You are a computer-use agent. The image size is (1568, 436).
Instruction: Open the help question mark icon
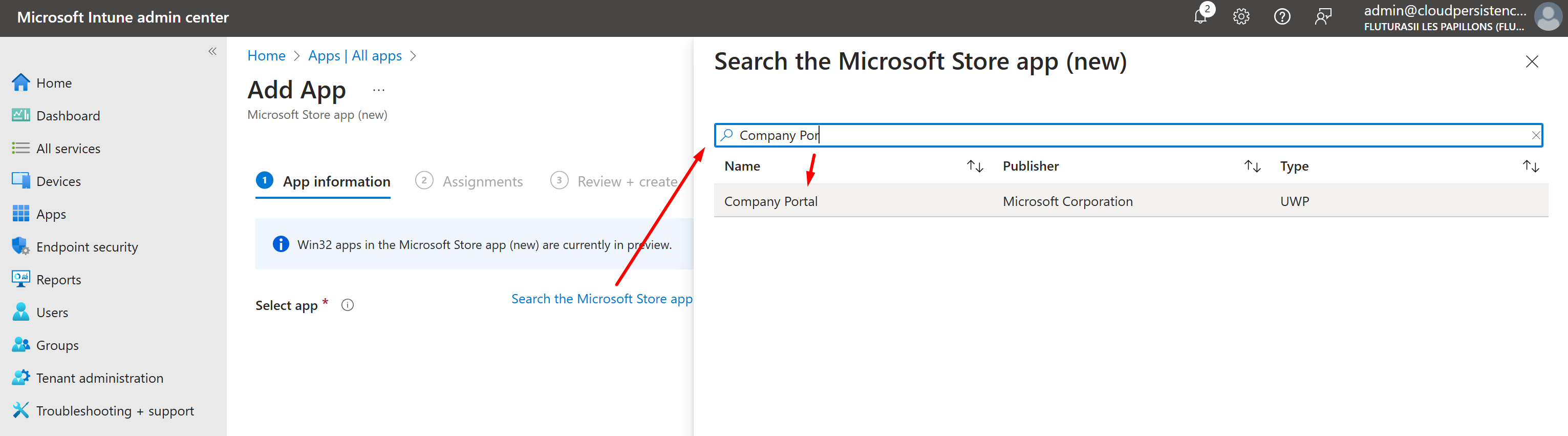1282,16
